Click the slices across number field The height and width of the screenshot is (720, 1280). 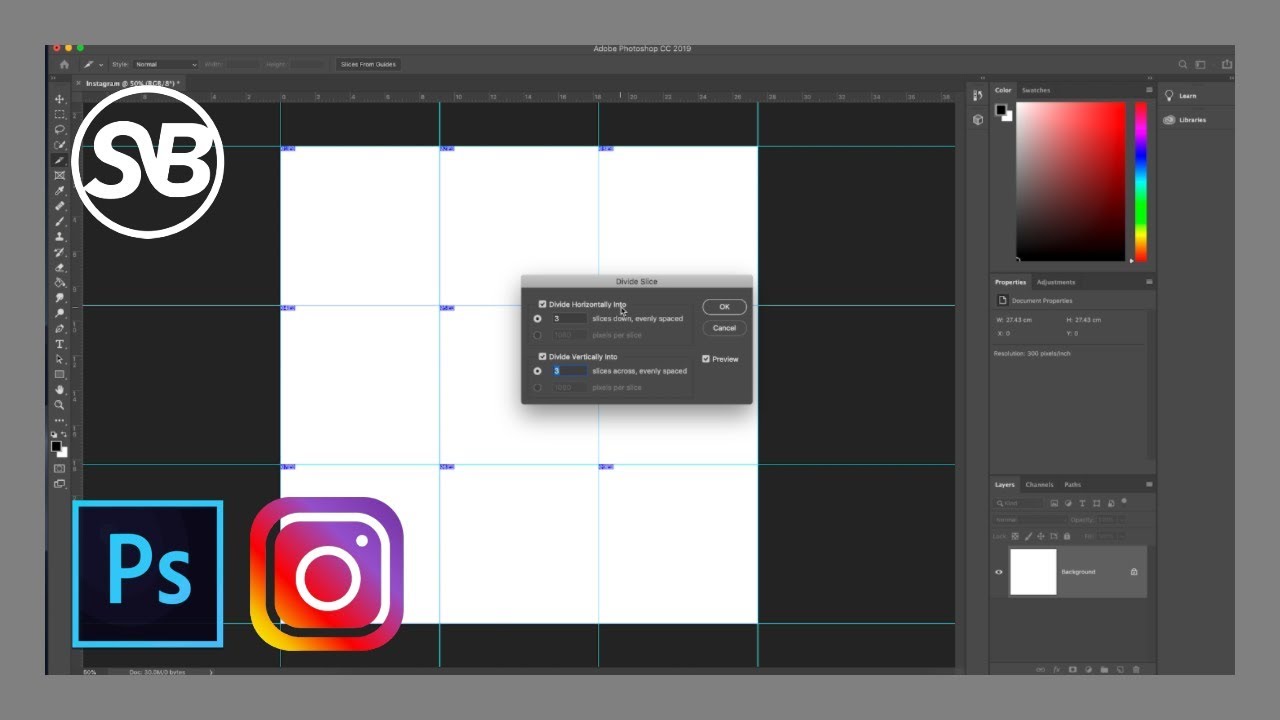569,370
